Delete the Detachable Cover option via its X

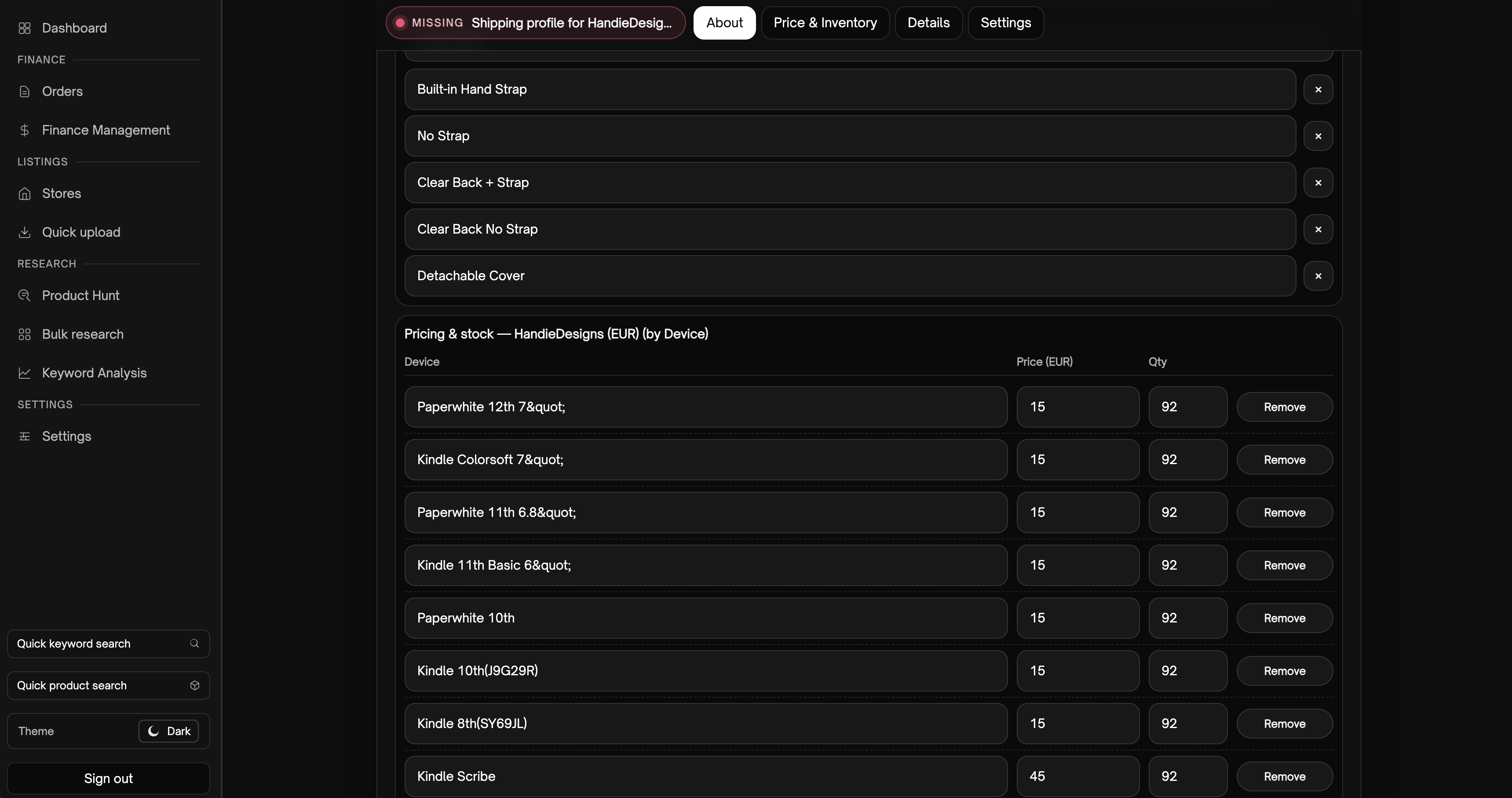pos(1318,276)
